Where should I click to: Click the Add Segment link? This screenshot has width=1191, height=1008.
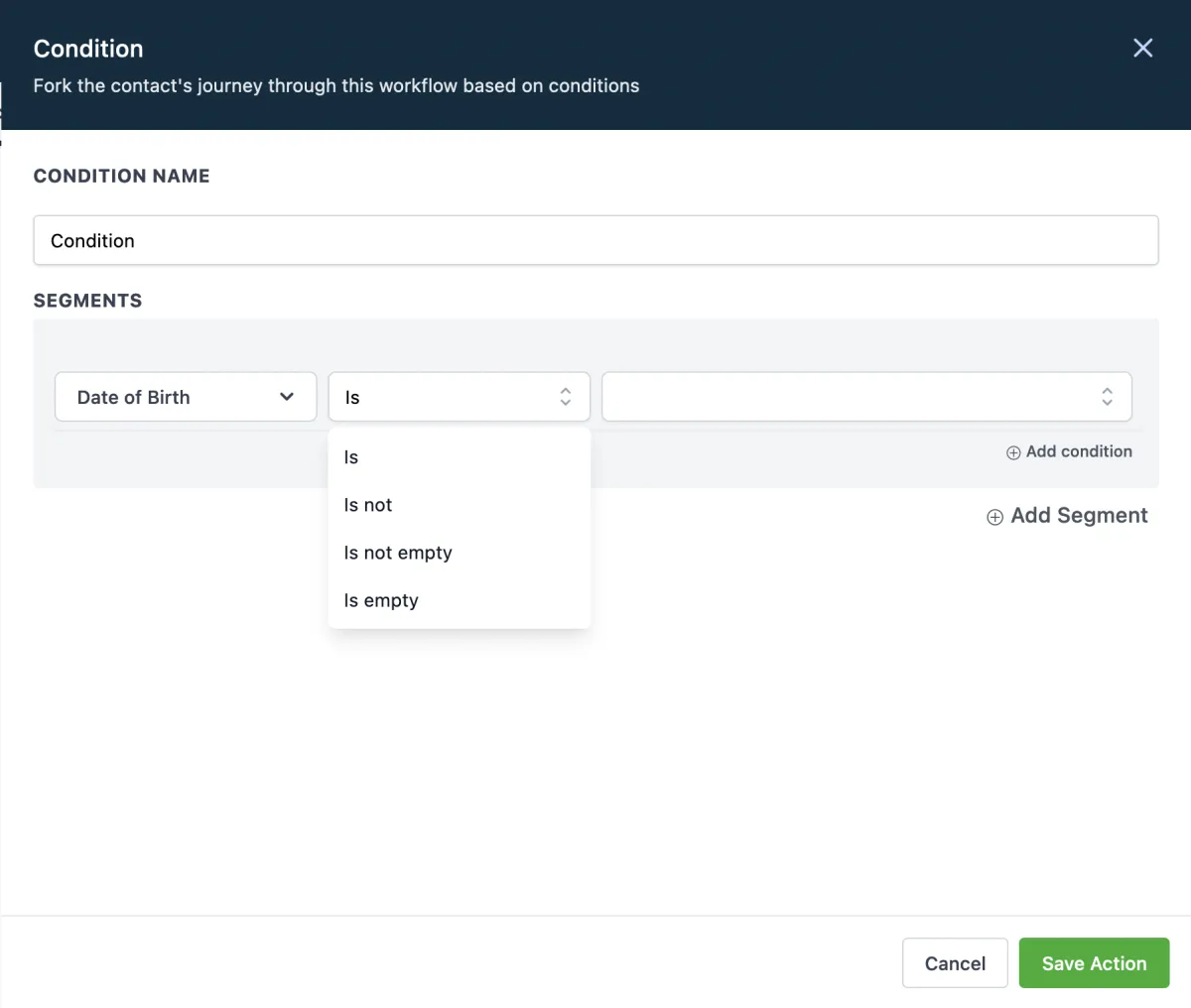point(1079,516)
